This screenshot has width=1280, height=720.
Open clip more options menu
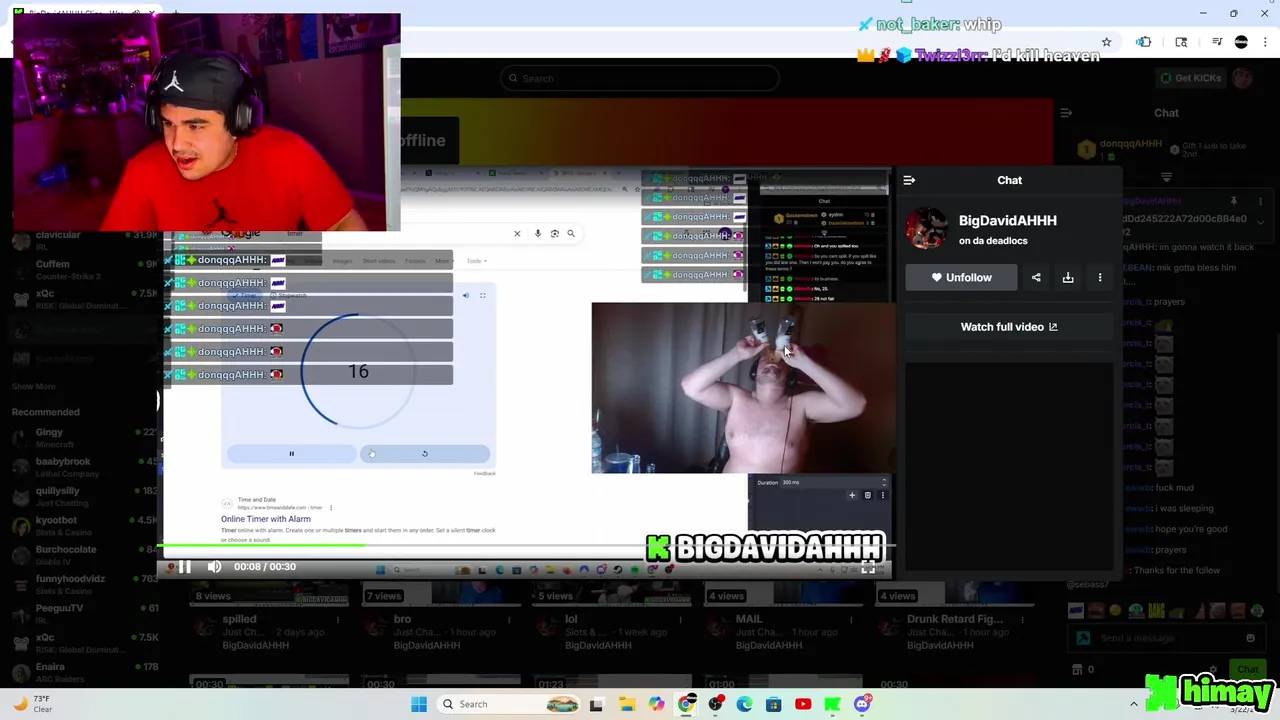(x=1100, y=277)
